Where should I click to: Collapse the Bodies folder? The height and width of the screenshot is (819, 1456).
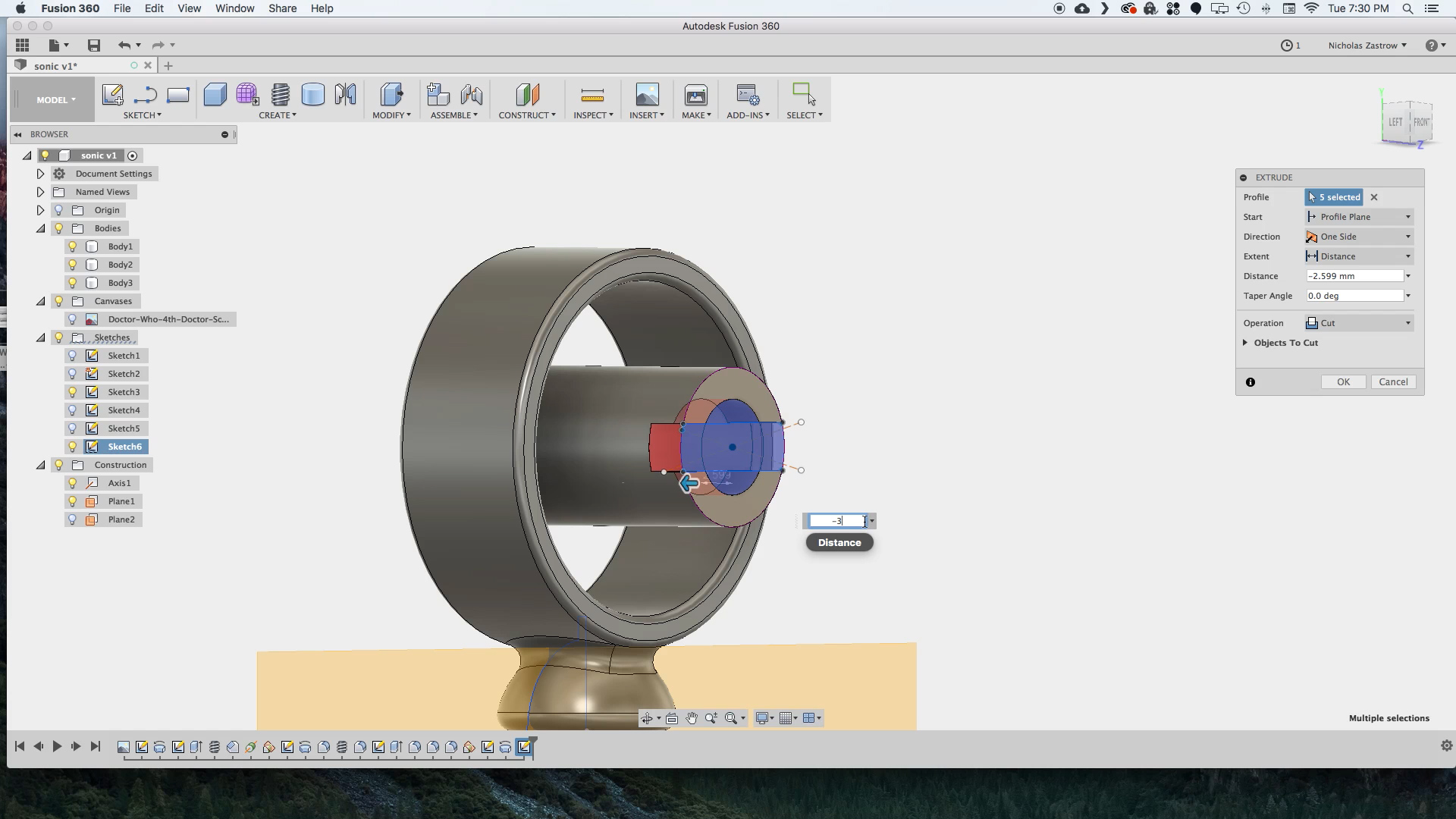[x=41, y=228]
